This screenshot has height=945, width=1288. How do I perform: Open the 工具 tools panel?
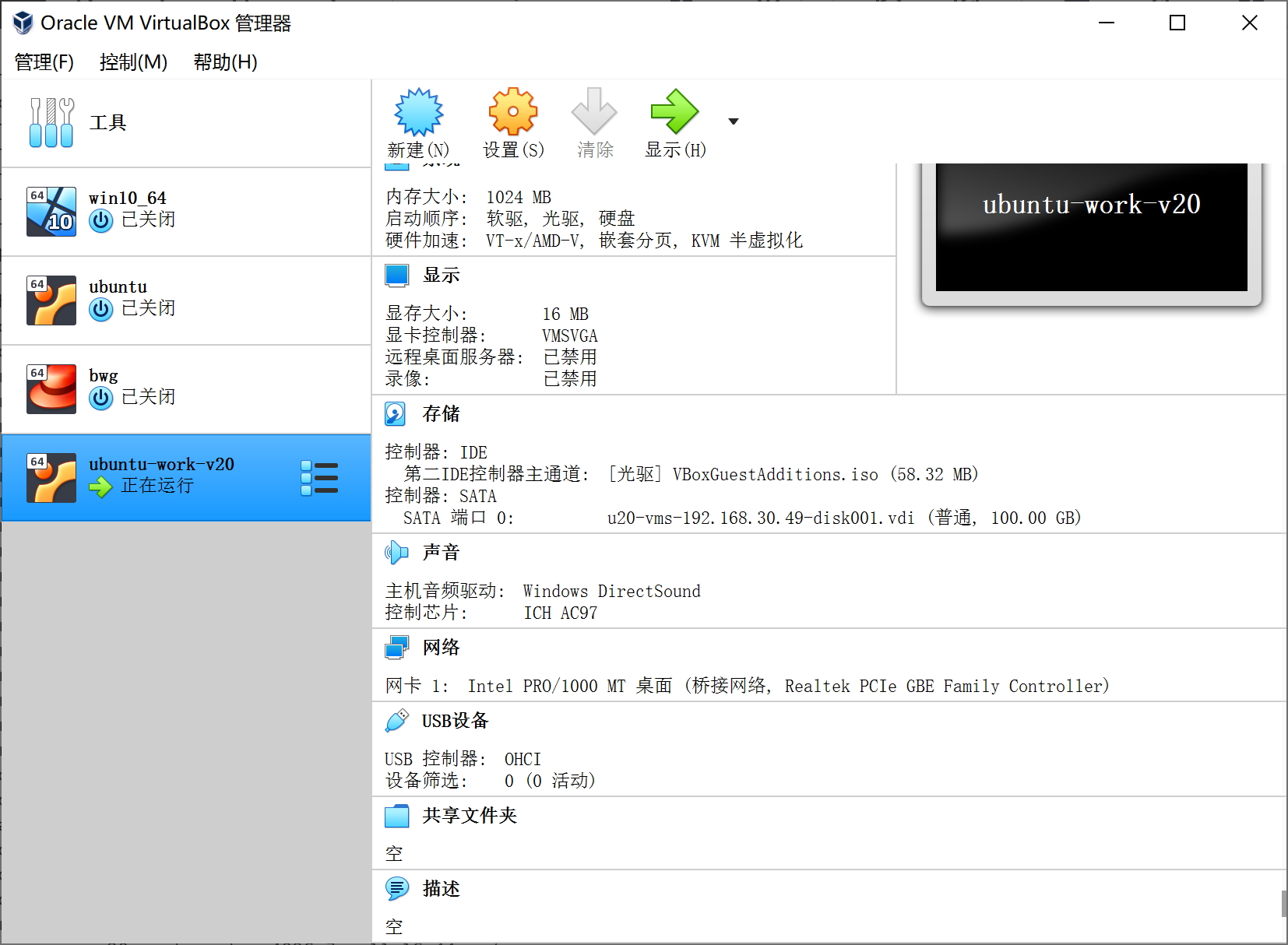click(107, 121)
